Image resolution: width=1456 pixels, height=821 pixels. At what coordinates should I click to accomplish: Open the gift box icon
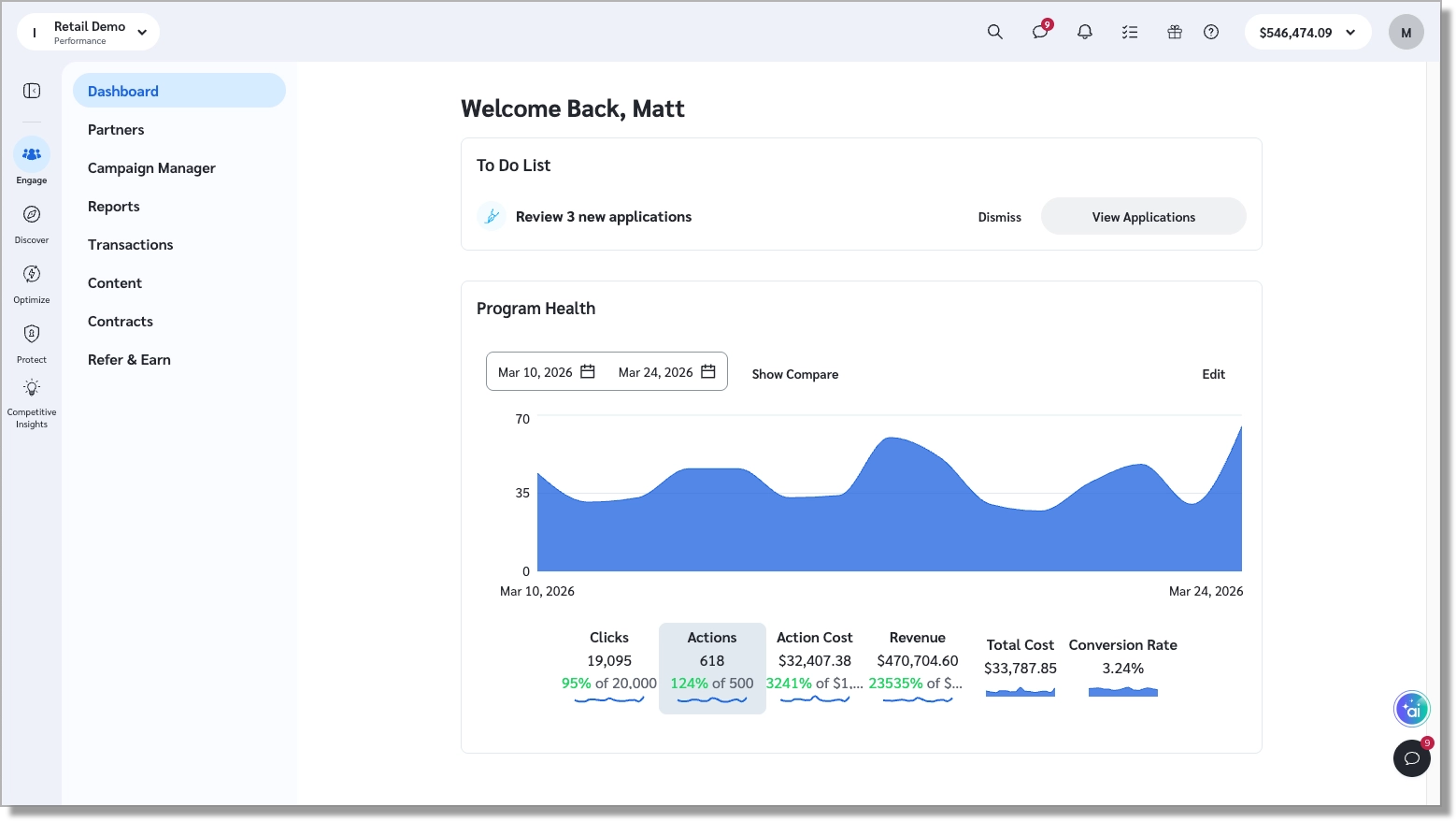[1175, 32]
